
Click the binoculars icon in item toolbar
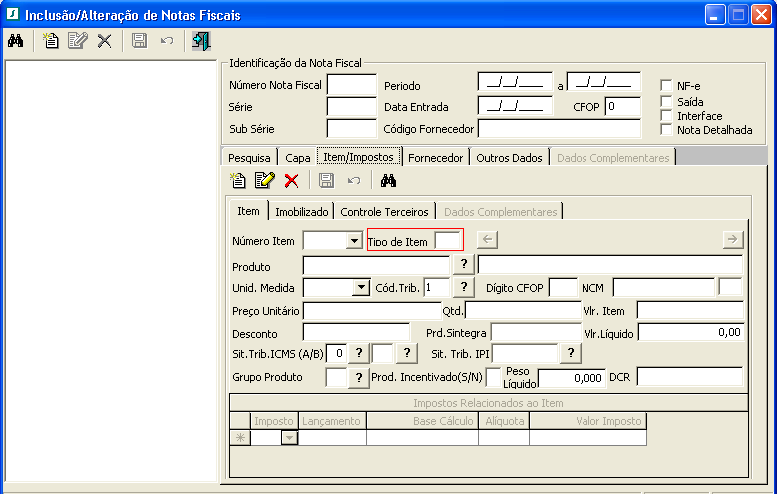[x=389, y=180]
